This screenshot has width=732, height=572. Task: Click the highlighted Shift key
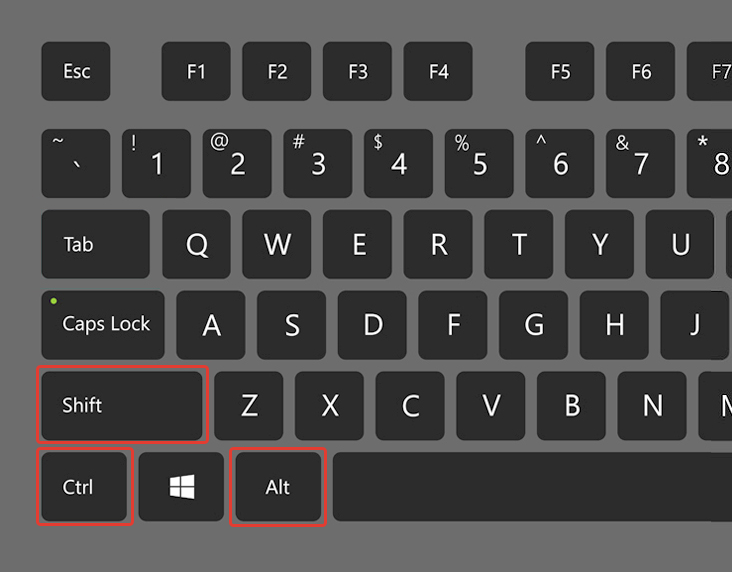(x=122, y=405)
